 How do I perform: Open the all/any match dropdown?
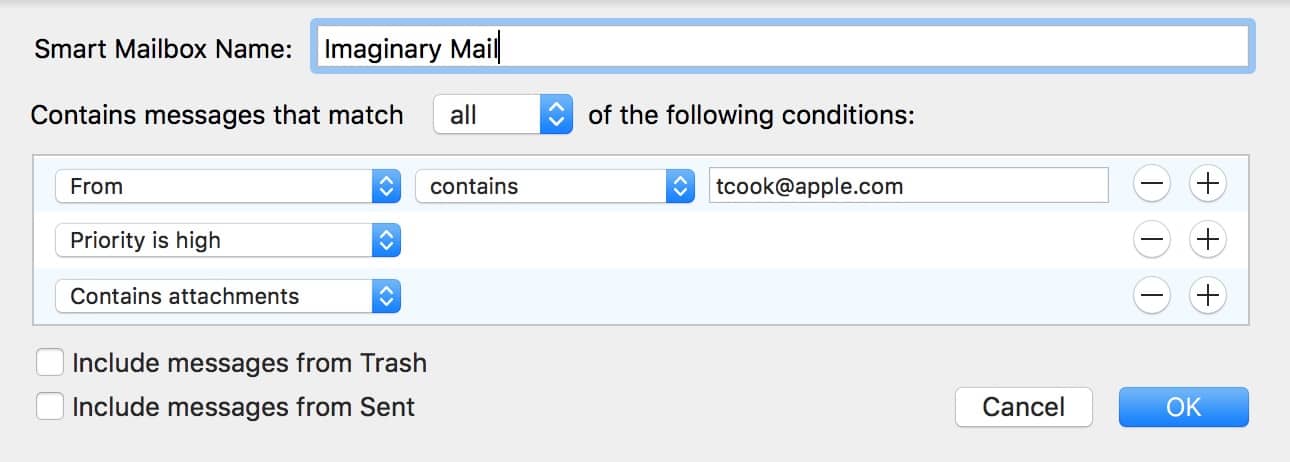[x=502, y=115]
